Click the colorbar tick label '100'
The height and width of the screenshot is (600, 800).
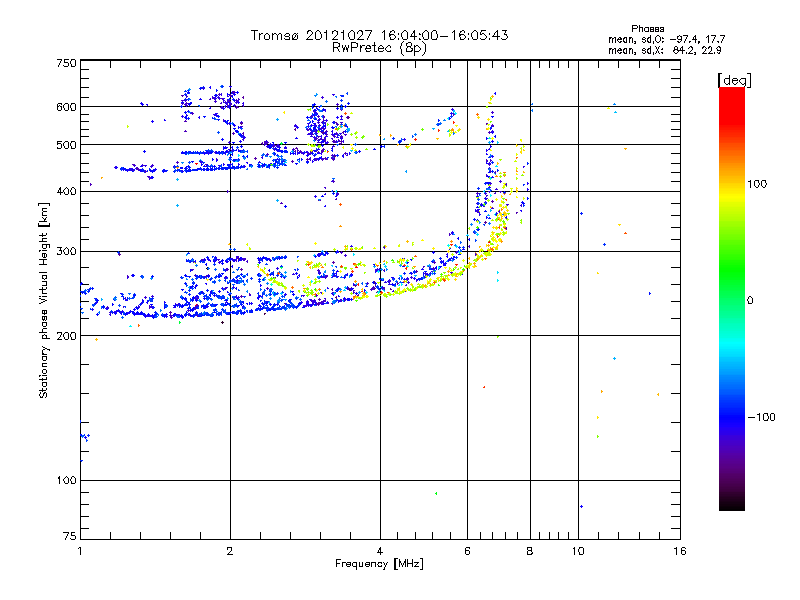(757, 184)
